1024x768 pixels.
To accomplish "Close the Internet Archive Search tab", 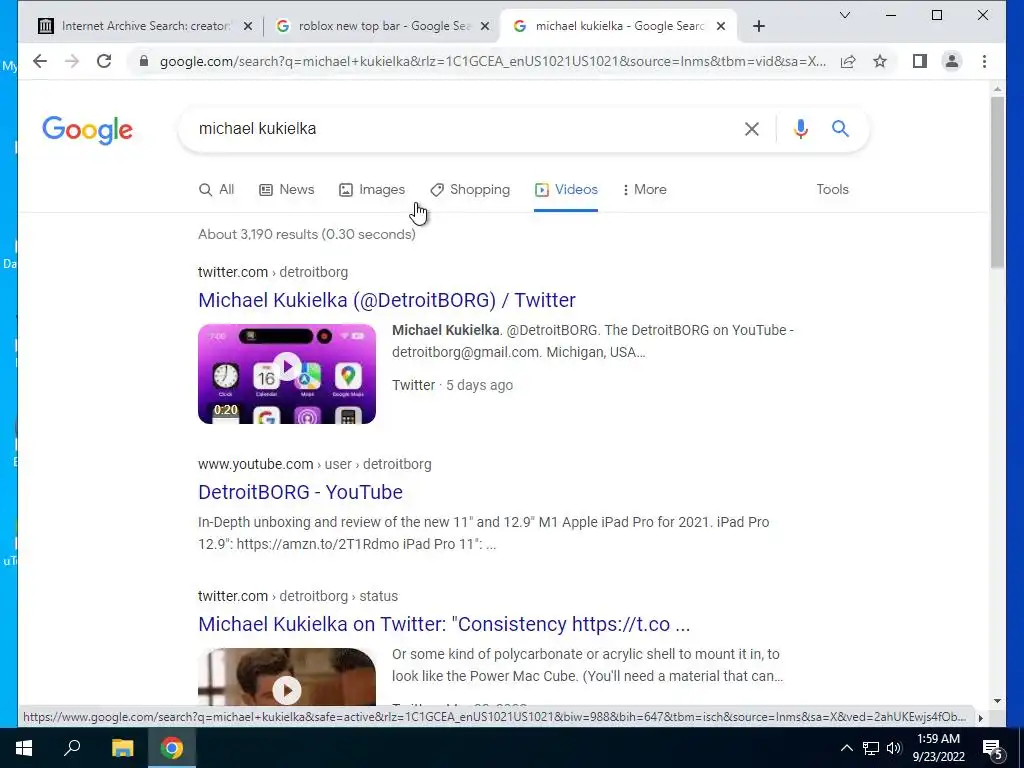I will pyautogui.click(x=248, y=26).
